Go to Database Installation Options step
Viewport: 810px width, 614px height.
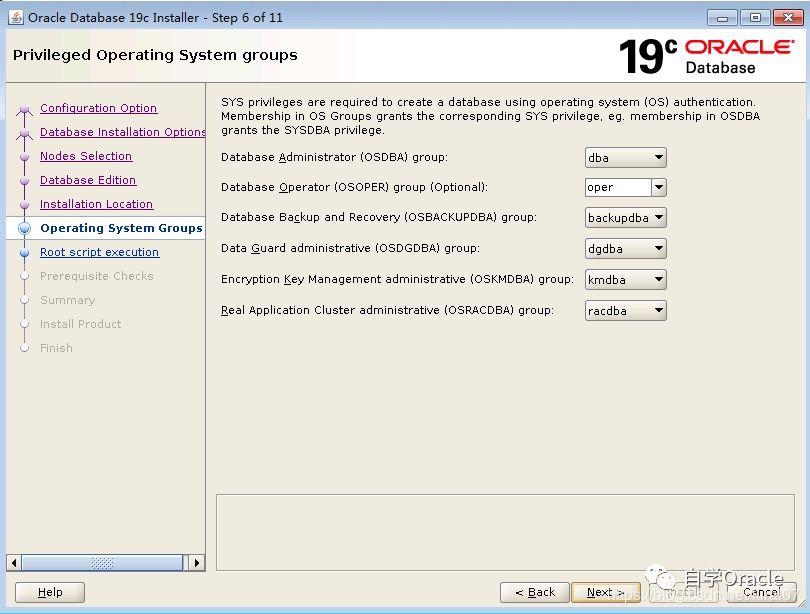[122, 132]
